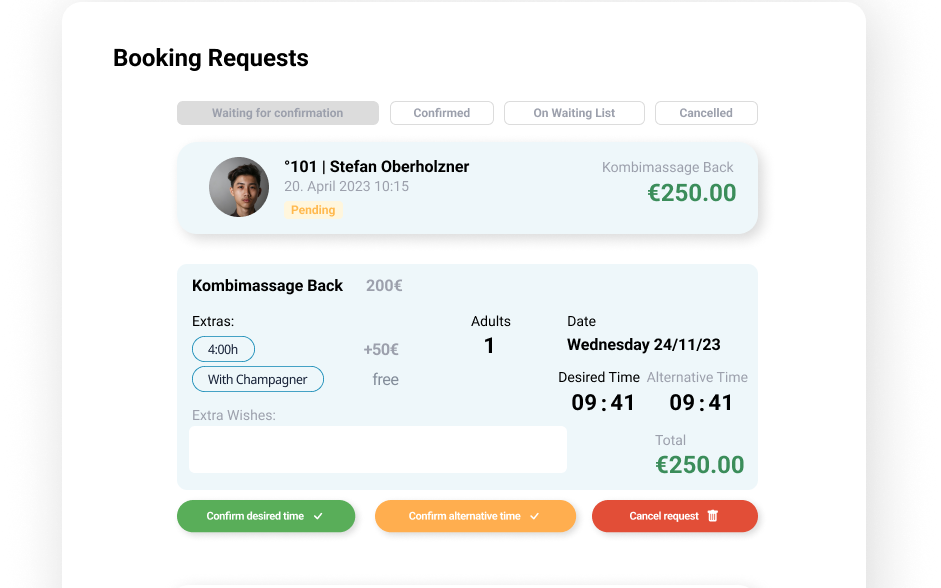The height and width of the screenshot is (588, 941).
Task: Open Stefan Oberholzner's profile photo
Action: click(239, 187)
